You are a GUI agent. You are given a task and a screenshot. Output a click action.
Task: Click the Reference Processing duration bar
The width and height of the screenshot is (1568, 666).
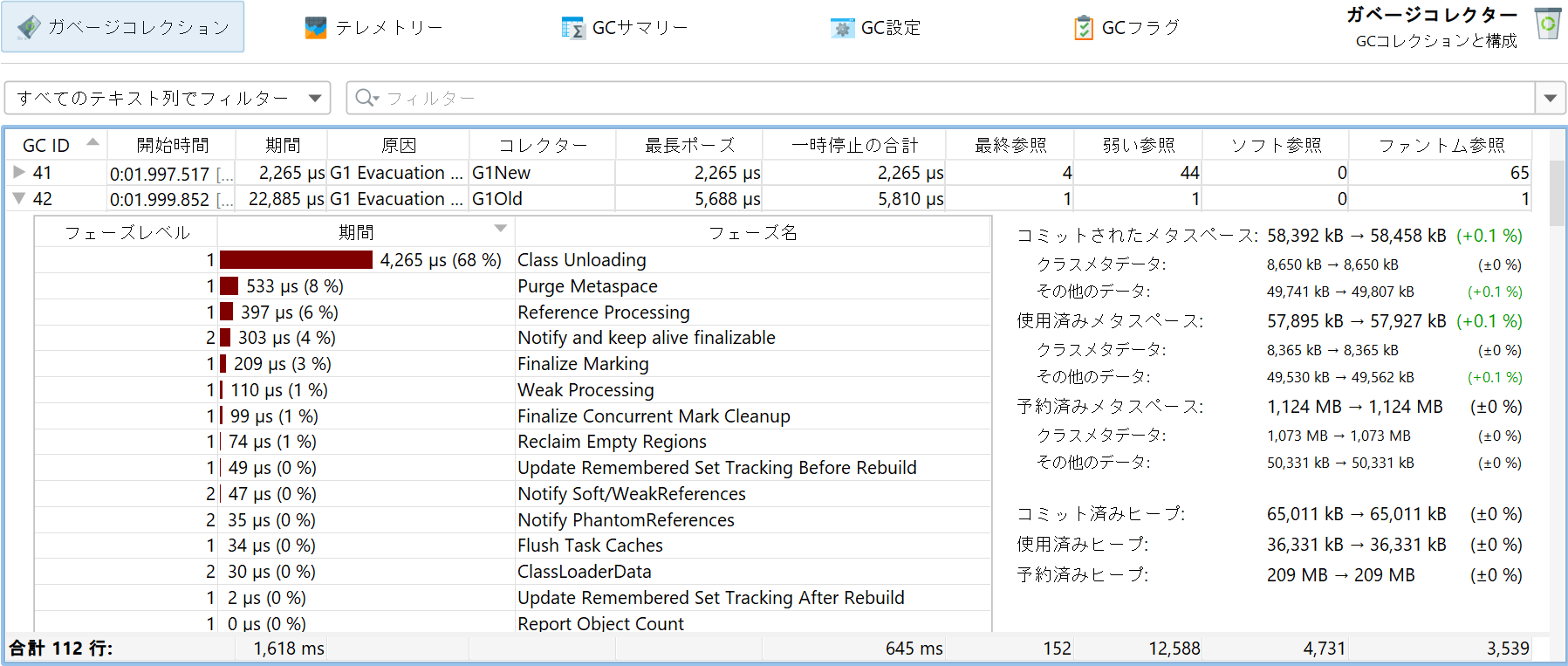(x=226, y=312)
